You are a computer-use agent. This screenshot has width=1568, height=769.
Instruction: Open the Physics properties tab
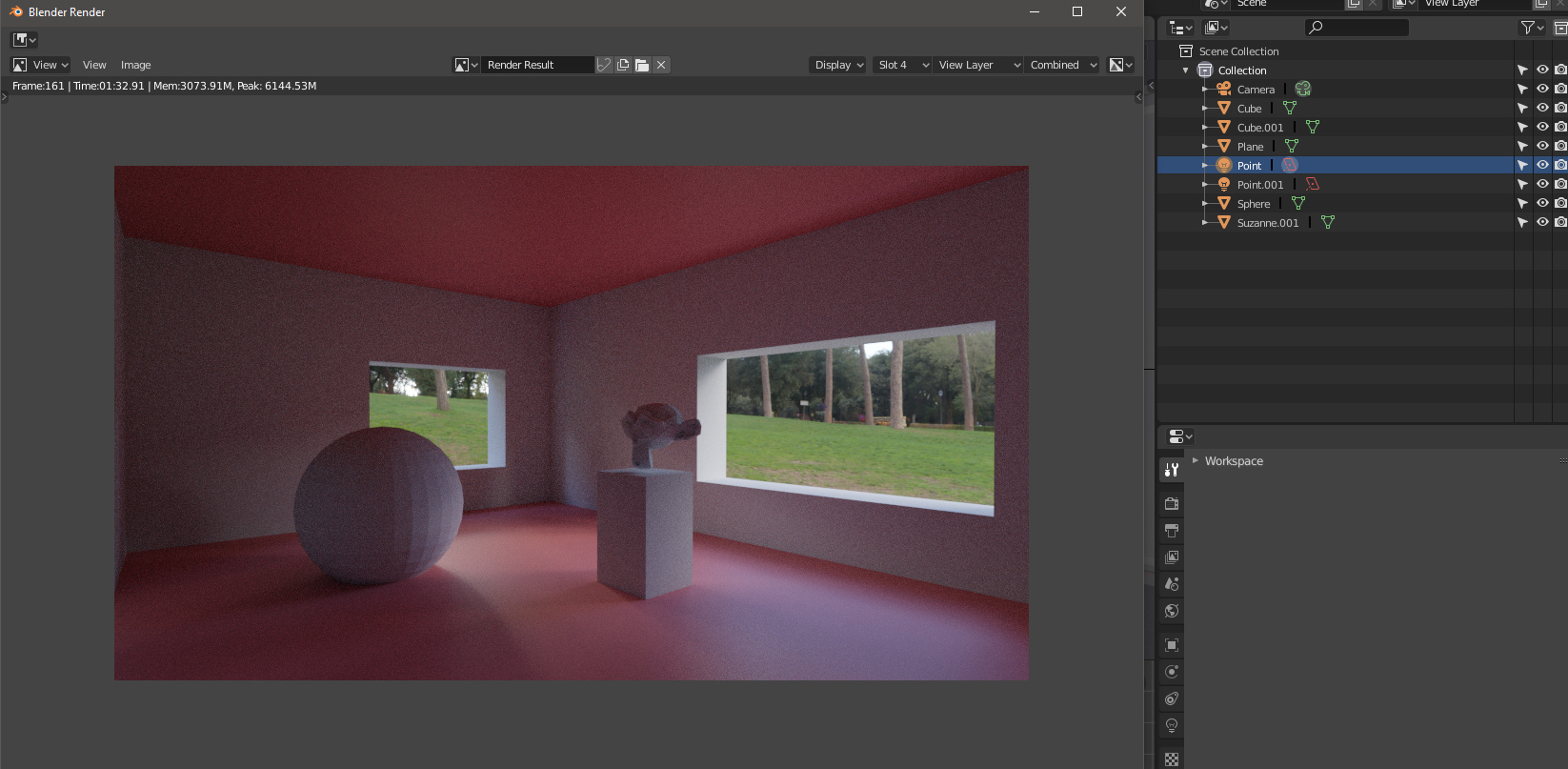1172,672
